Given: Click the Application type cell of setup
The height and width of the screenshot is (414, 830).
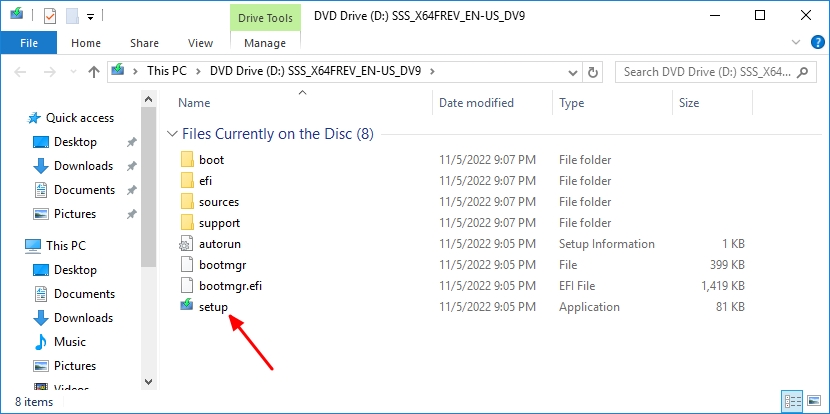Looking at the screenshot, I should coord(589,307).
